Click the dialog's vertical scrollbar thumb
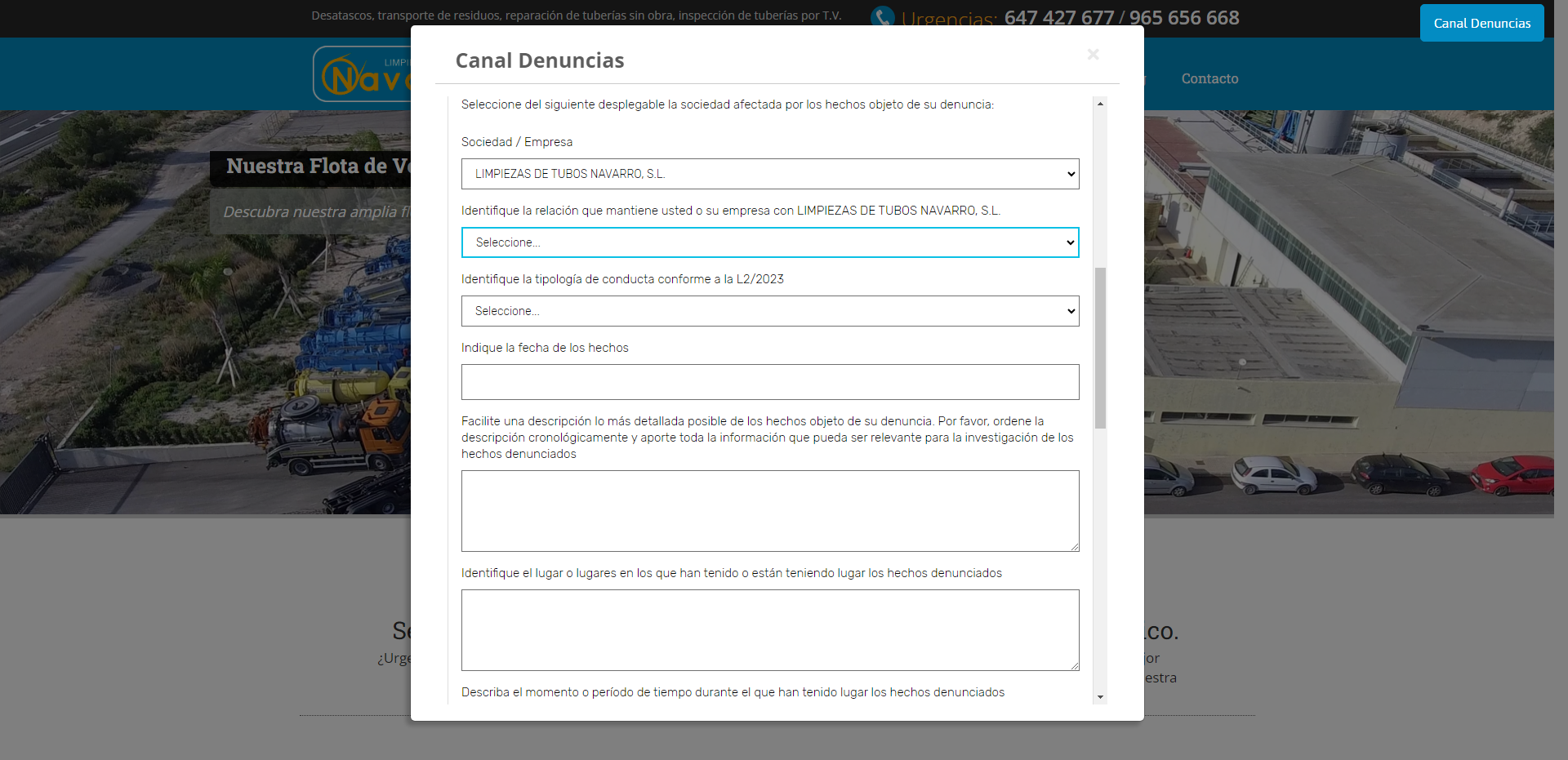 [1101, 348]
